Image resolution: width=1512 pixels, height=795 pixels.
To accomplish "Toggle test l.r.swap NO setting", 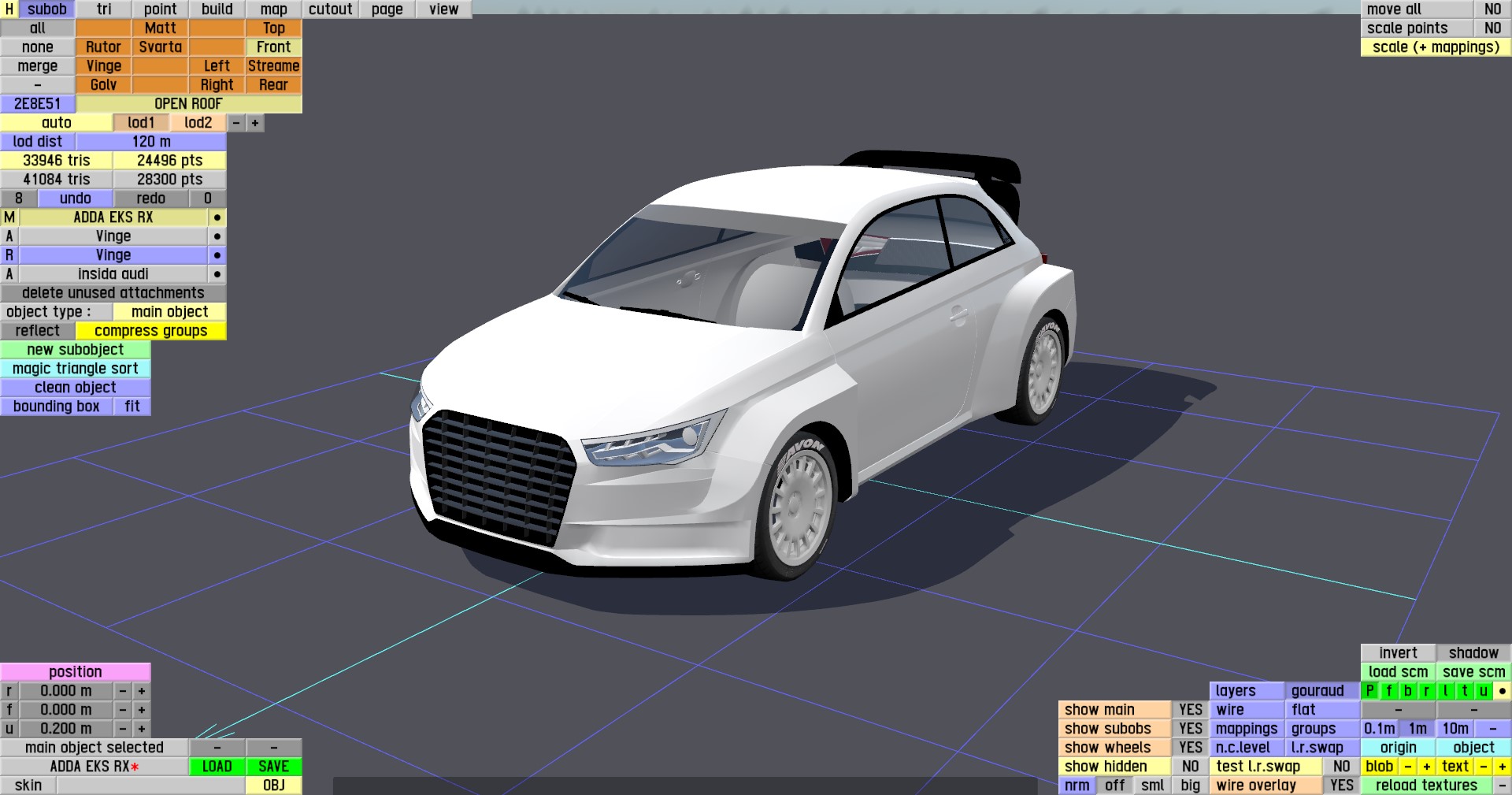I will click(1342, 766).
